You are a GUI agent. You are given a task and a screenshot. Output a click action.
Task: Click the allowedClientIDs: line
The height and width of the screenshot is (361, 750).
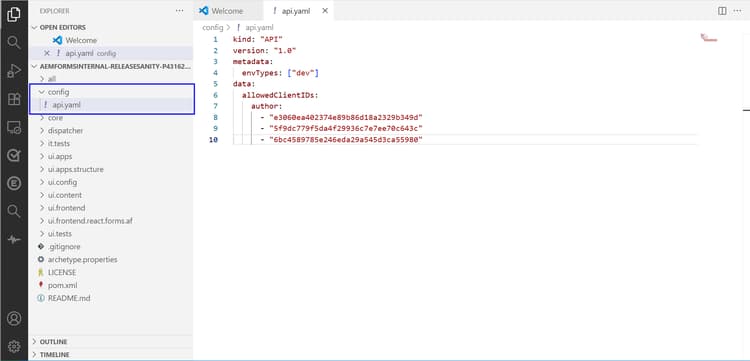pyautogui.click(x=280, y=95)
